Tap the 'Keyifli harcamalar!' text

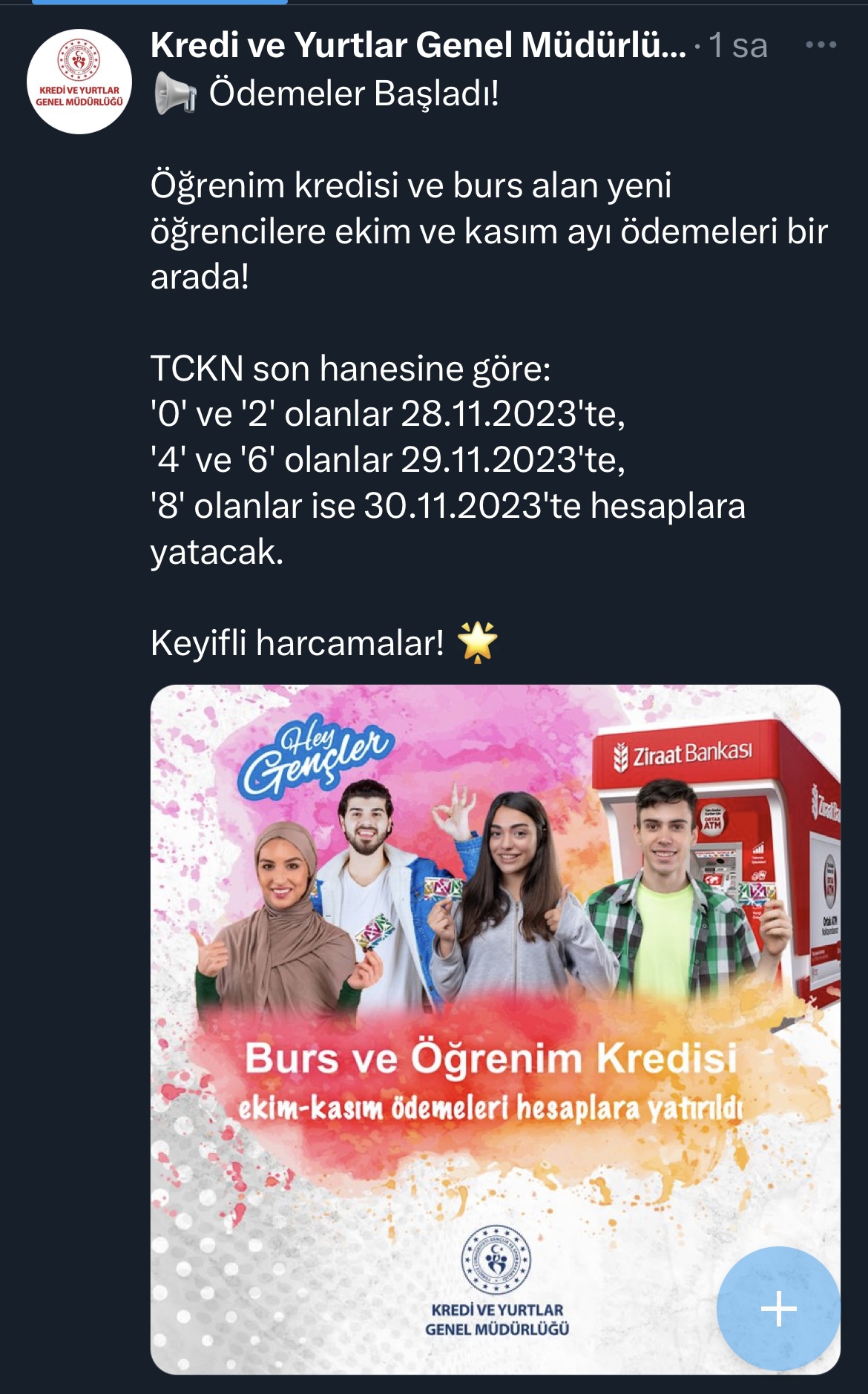(297, 642)
